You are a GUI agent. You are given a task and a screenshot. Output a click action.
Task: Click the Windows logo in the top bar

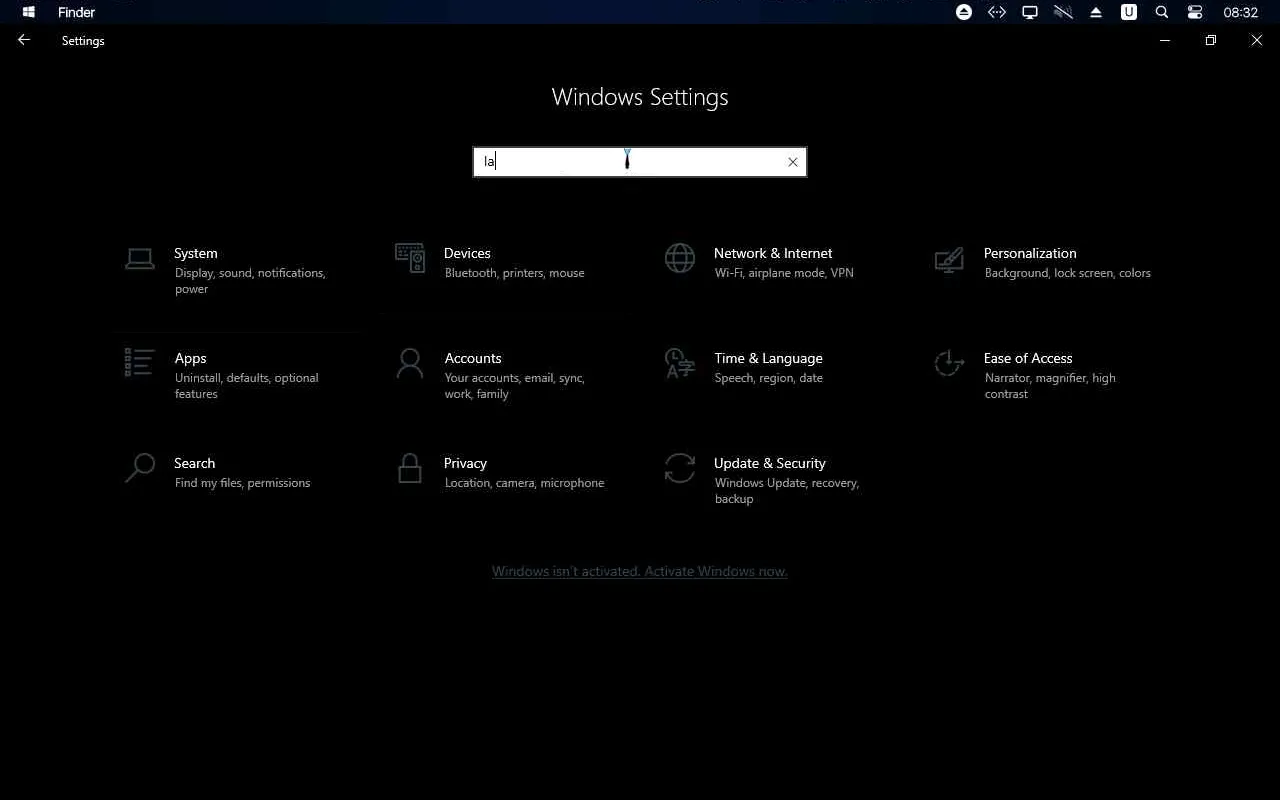29,12
